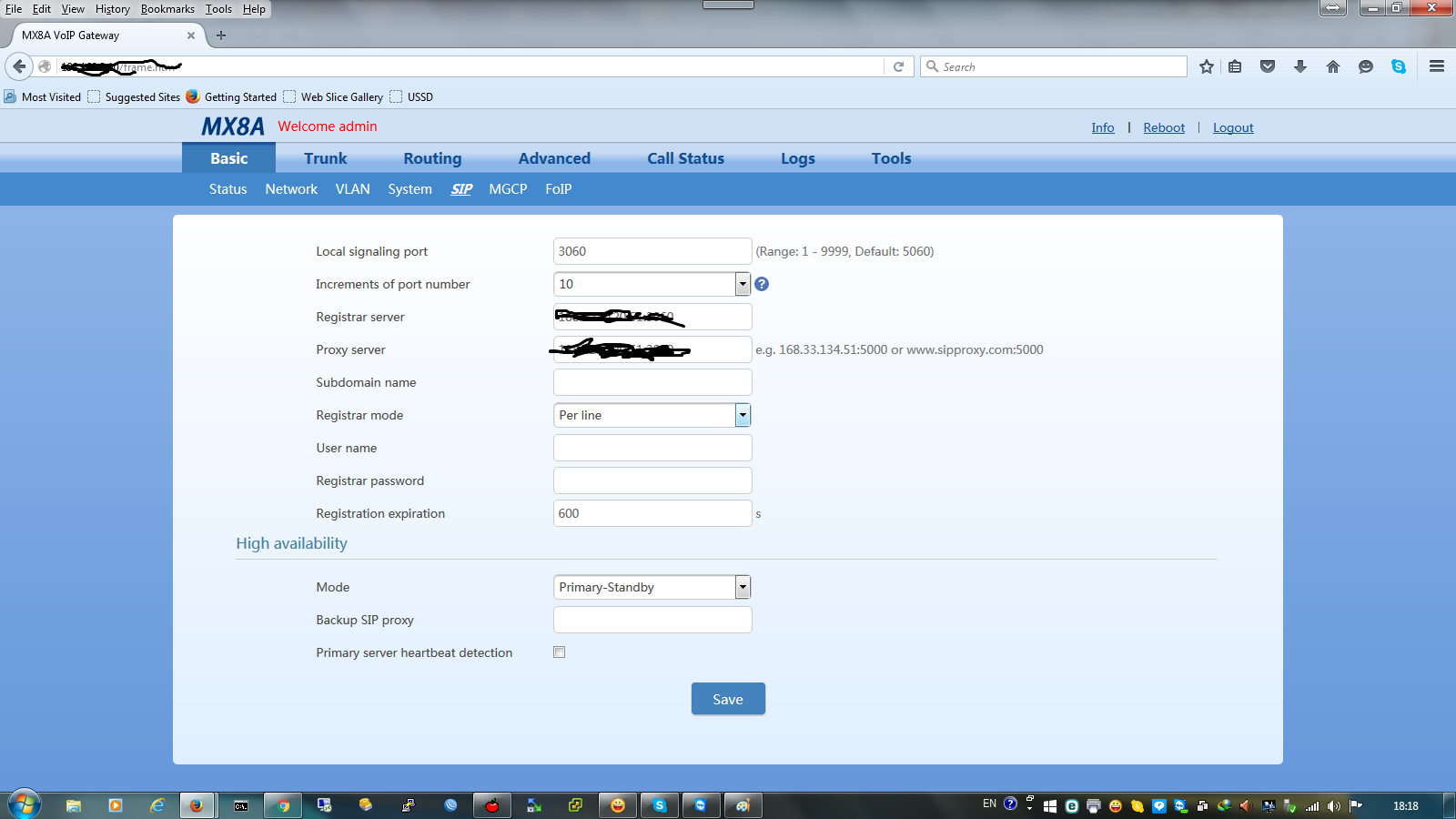Viewport: 1456px width, 819px height.
Task: Open the Firefox hamburger menu
Action: [x=1437, y=66]
